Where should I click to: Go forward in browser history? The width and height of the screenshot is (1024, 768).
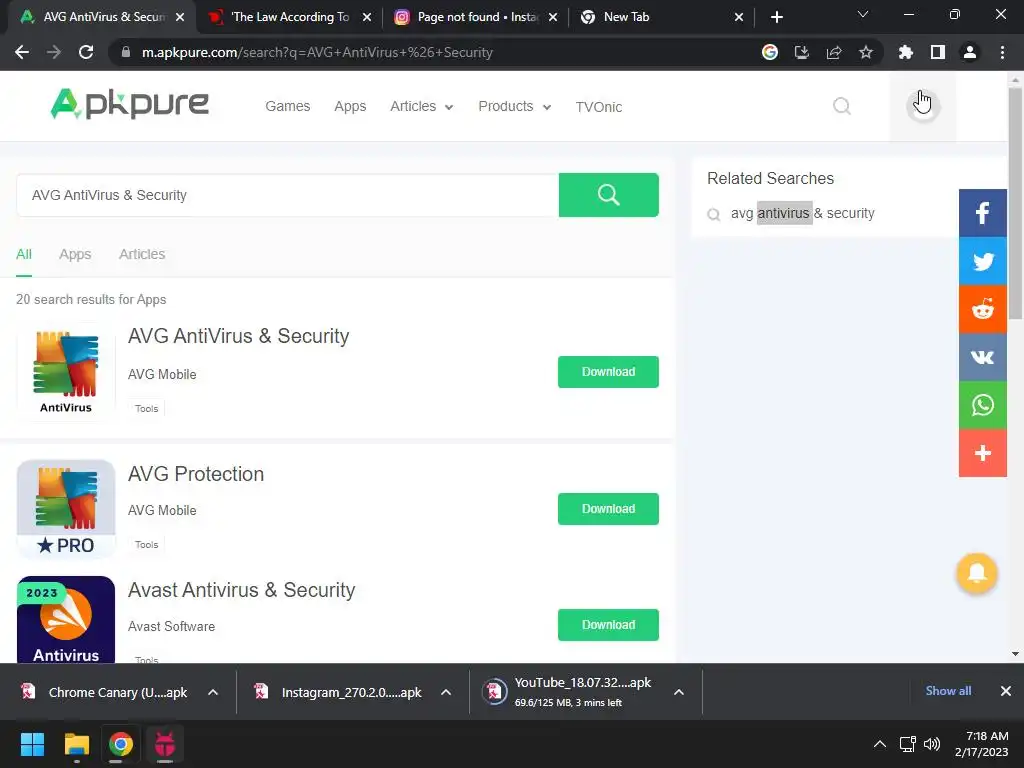coord(54,52)
